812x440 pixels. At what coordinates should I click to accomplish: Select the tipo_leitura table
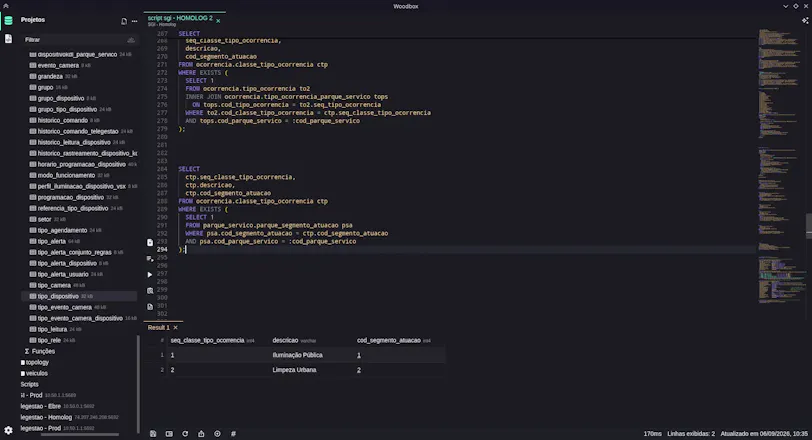point(52,330)
